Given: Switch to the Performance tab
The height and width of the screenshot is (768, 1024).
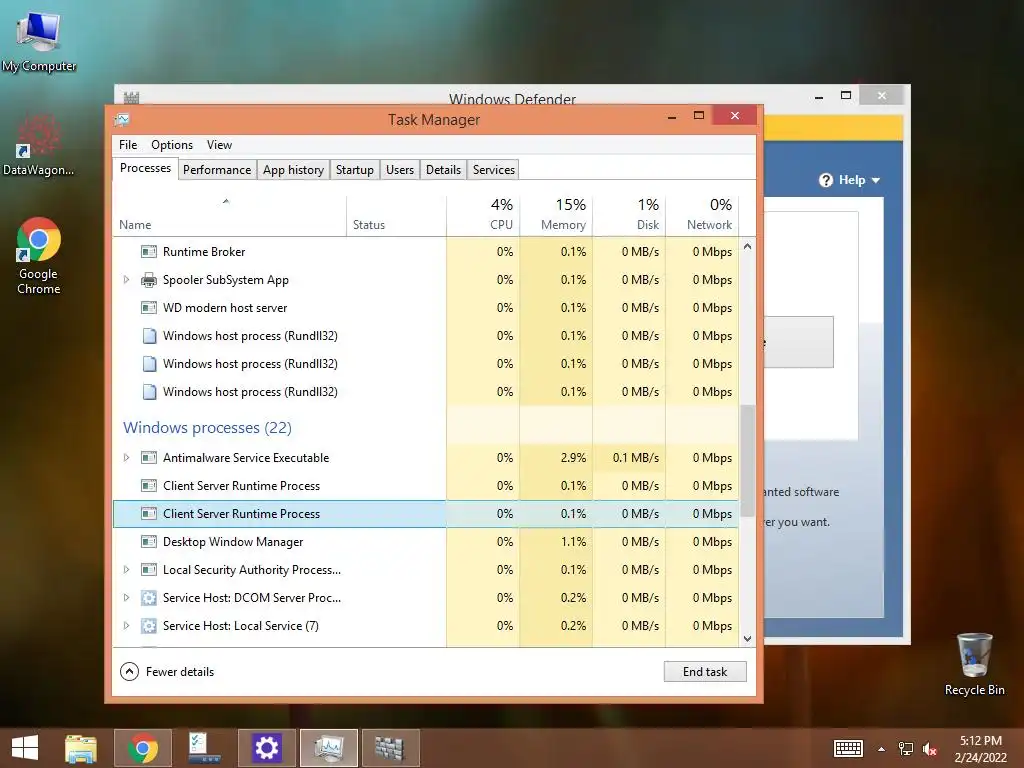Looking at the screenshot, I should [x=217, y=170].
